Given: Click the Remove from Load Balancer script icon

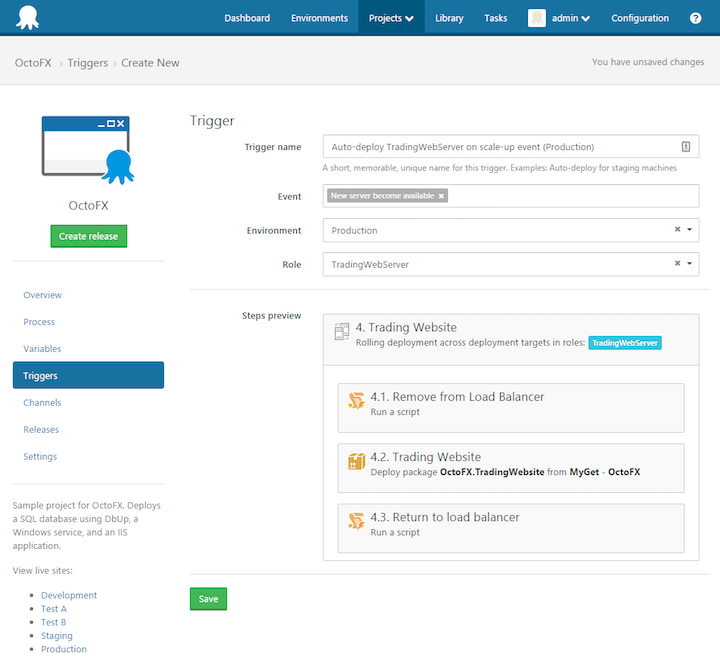Looking at the screenshot, I should 356,401.
